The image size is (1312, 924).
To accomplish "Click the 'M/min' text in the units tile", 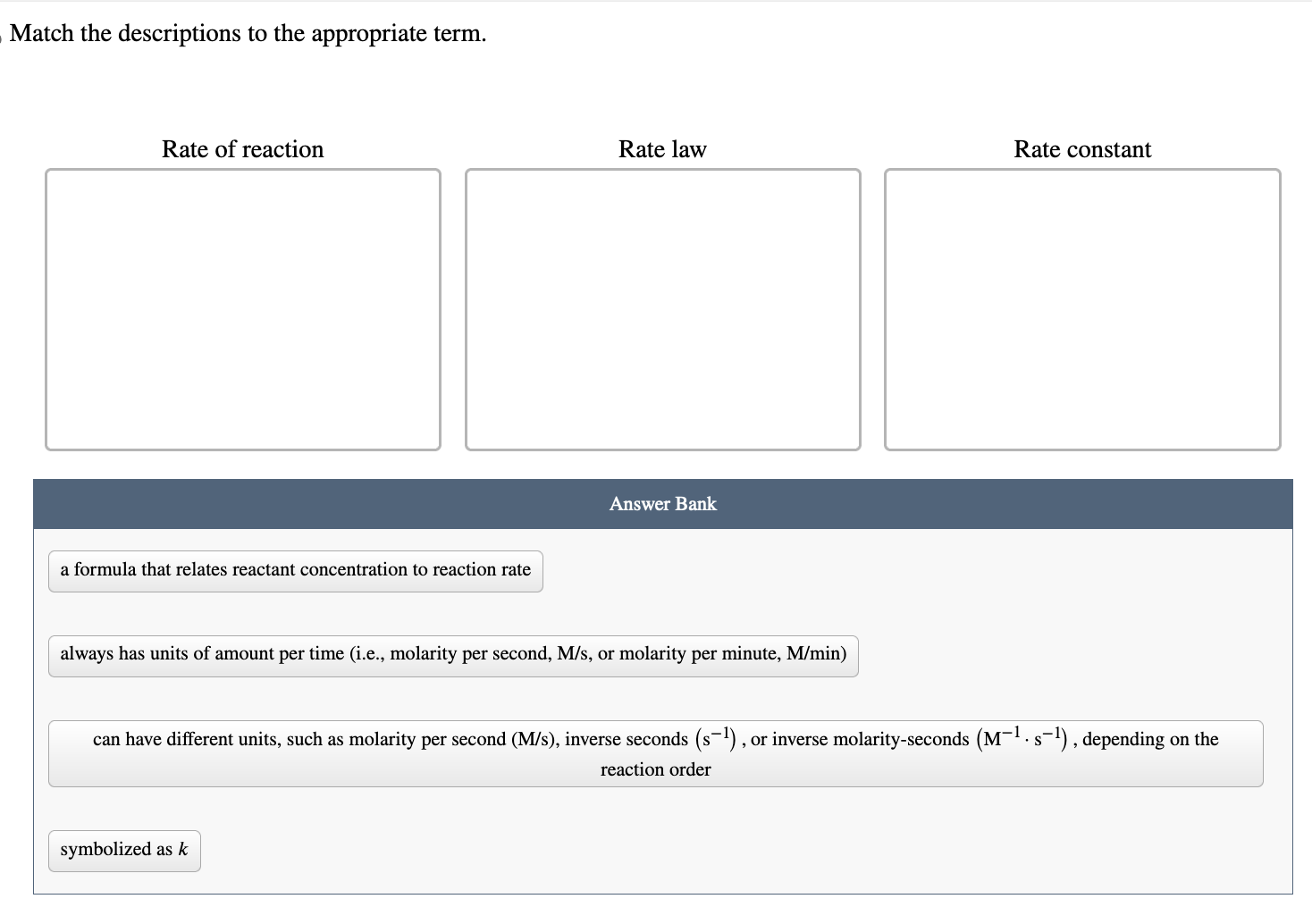I will tap(816, 653).
